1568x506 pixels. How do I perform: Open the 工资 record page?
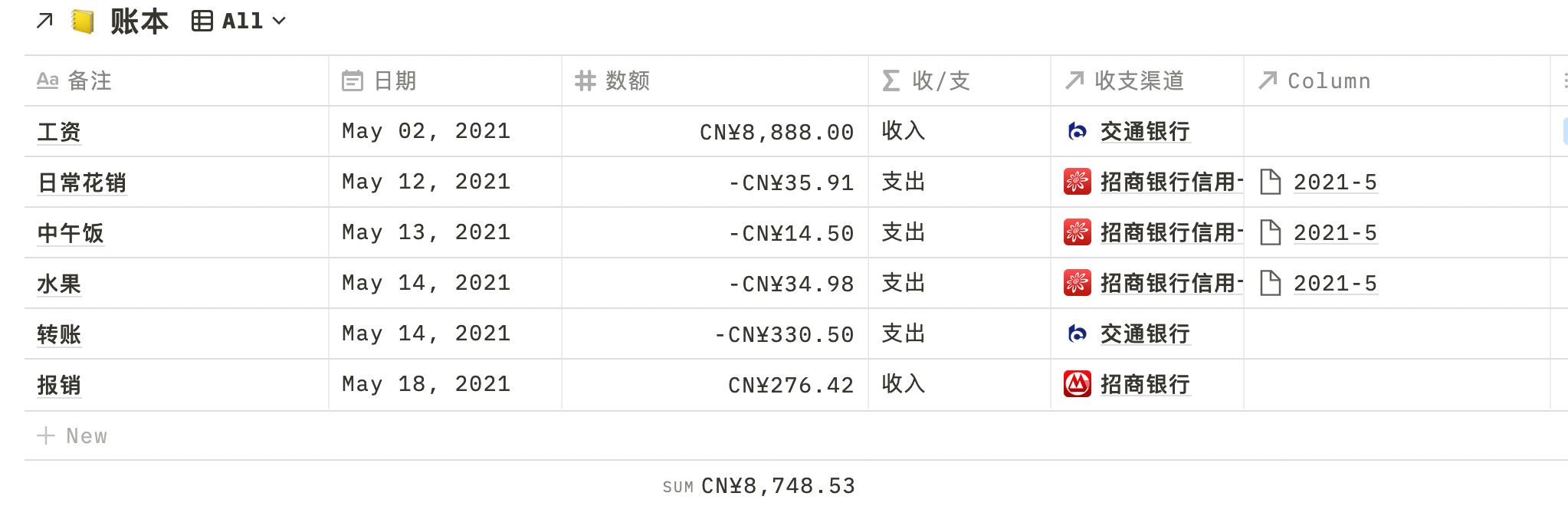coord(60,131)
